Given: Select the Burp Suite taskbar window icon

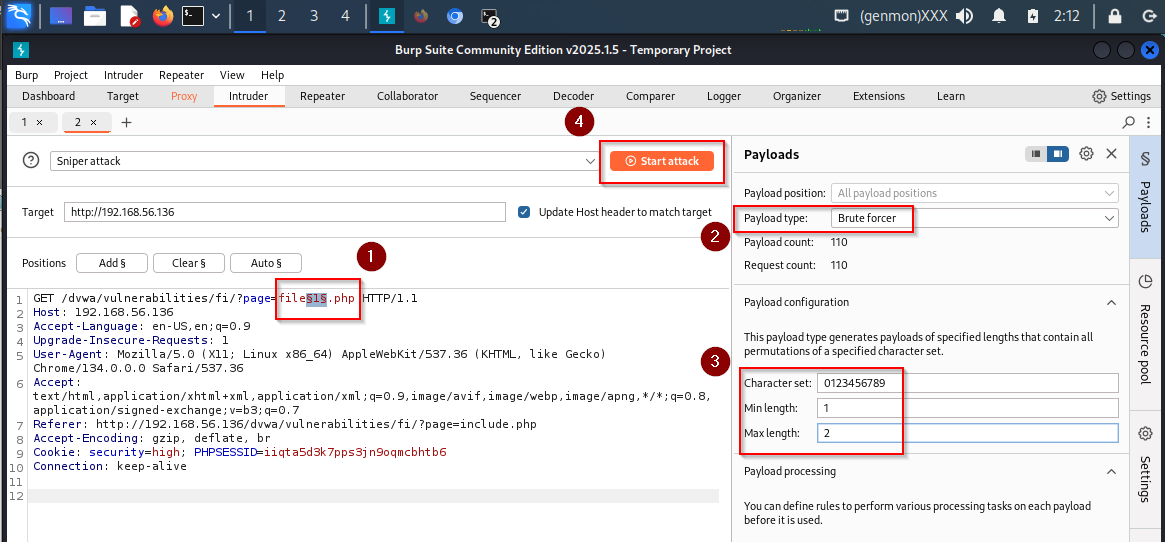Looking at the screenshot, I should [386, 16].
